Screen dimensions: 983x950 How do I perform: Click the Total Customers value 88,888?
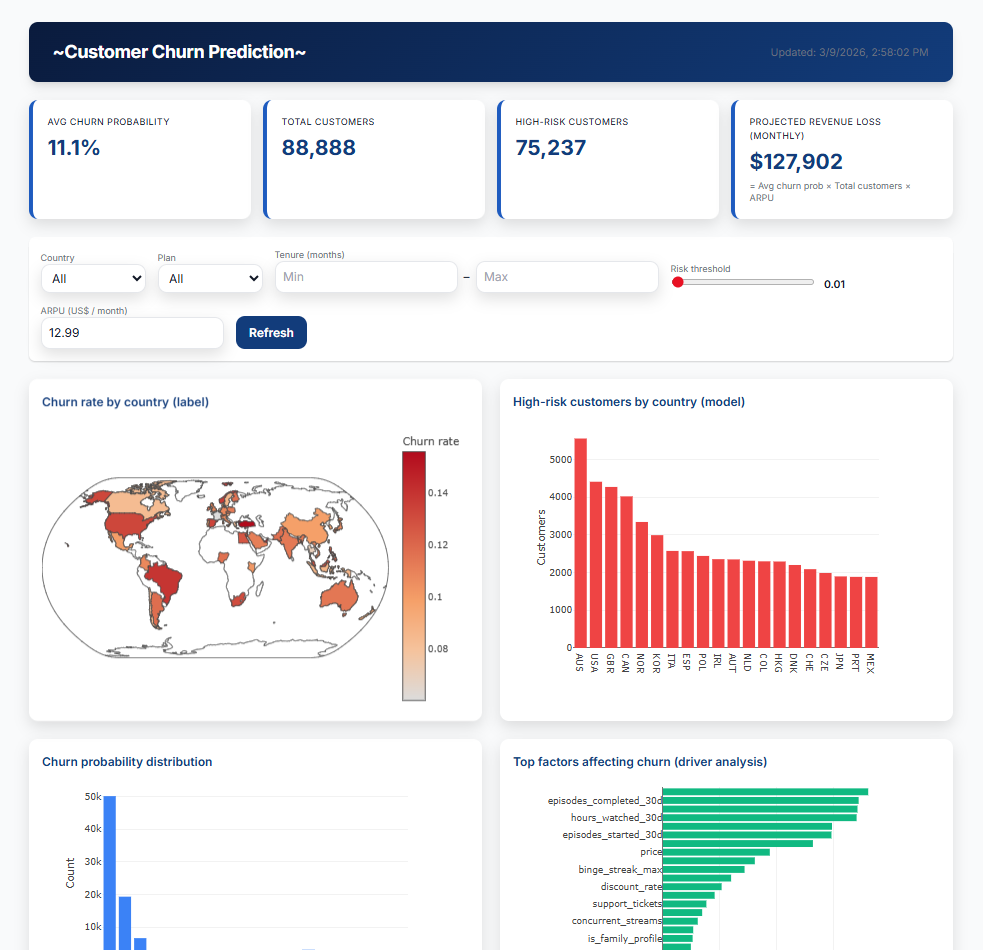pos(318,147)
